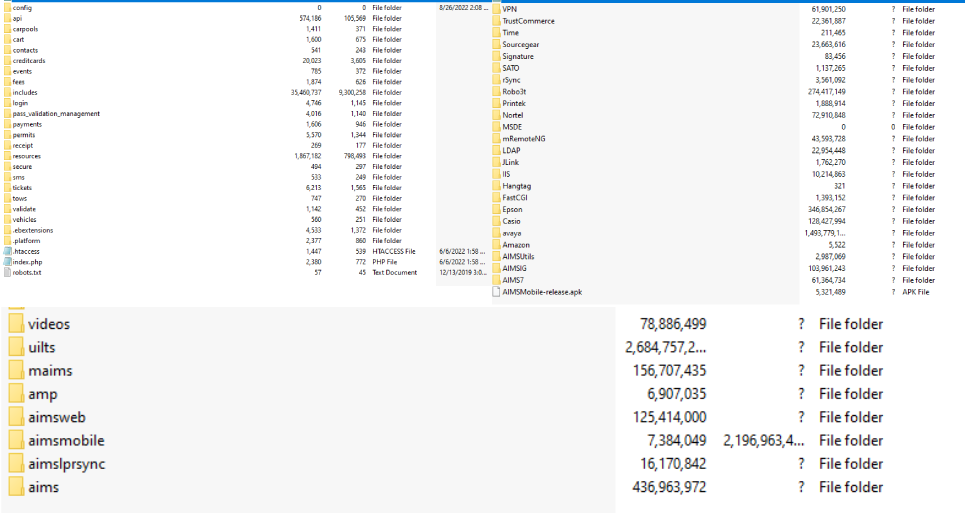Select the tickets folder name

(22, 188)
